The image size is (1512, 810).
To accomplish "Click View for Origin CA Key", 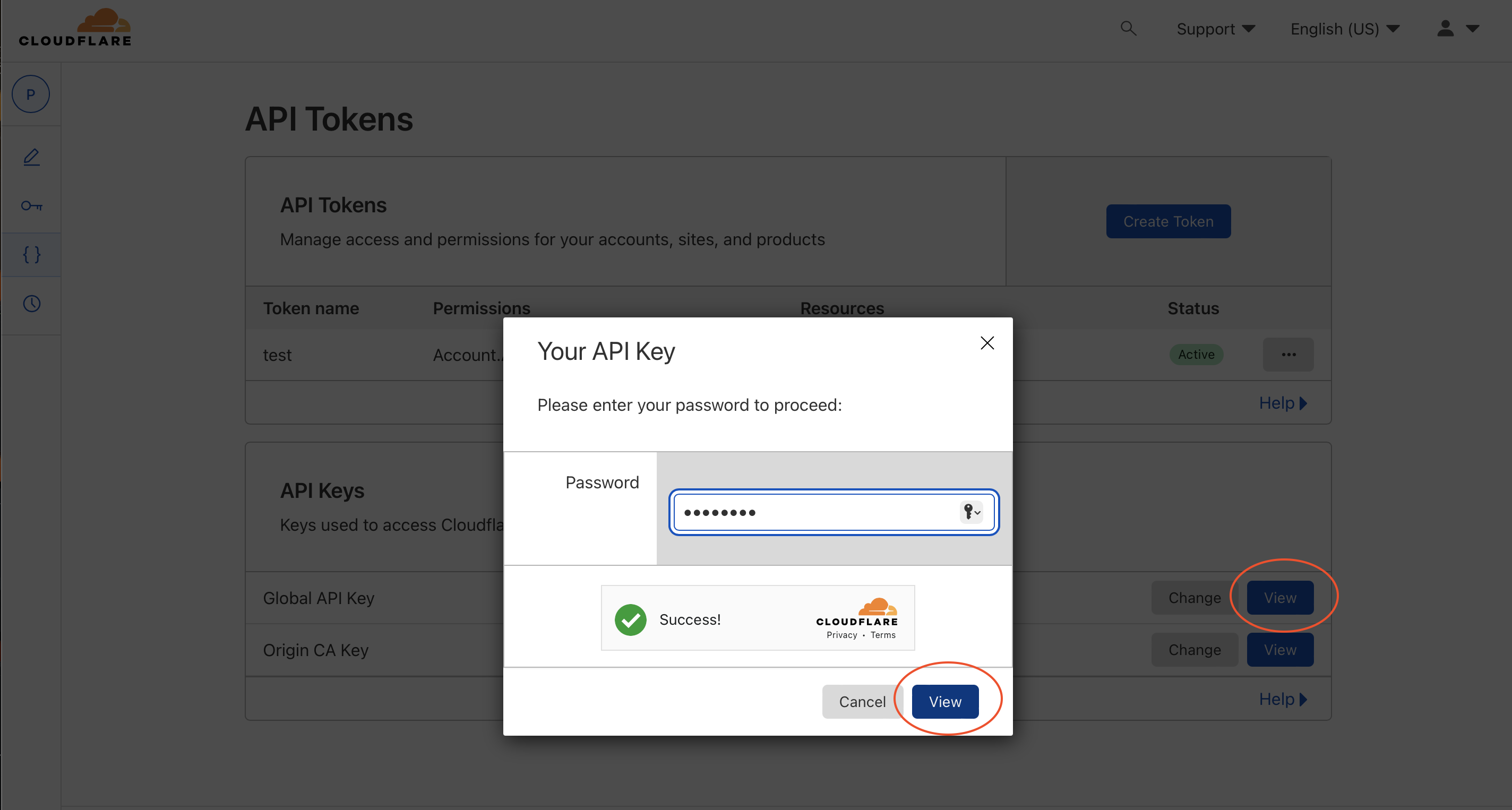I will [x=1279, y=650].
